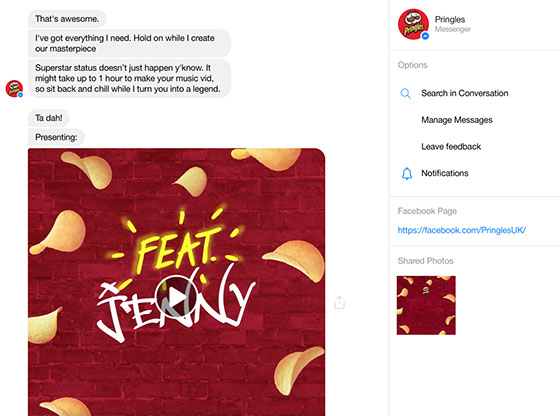Select the "That's awesome." message bubble
This screenshot has width=560, height=416.
(x=67, y=19)
